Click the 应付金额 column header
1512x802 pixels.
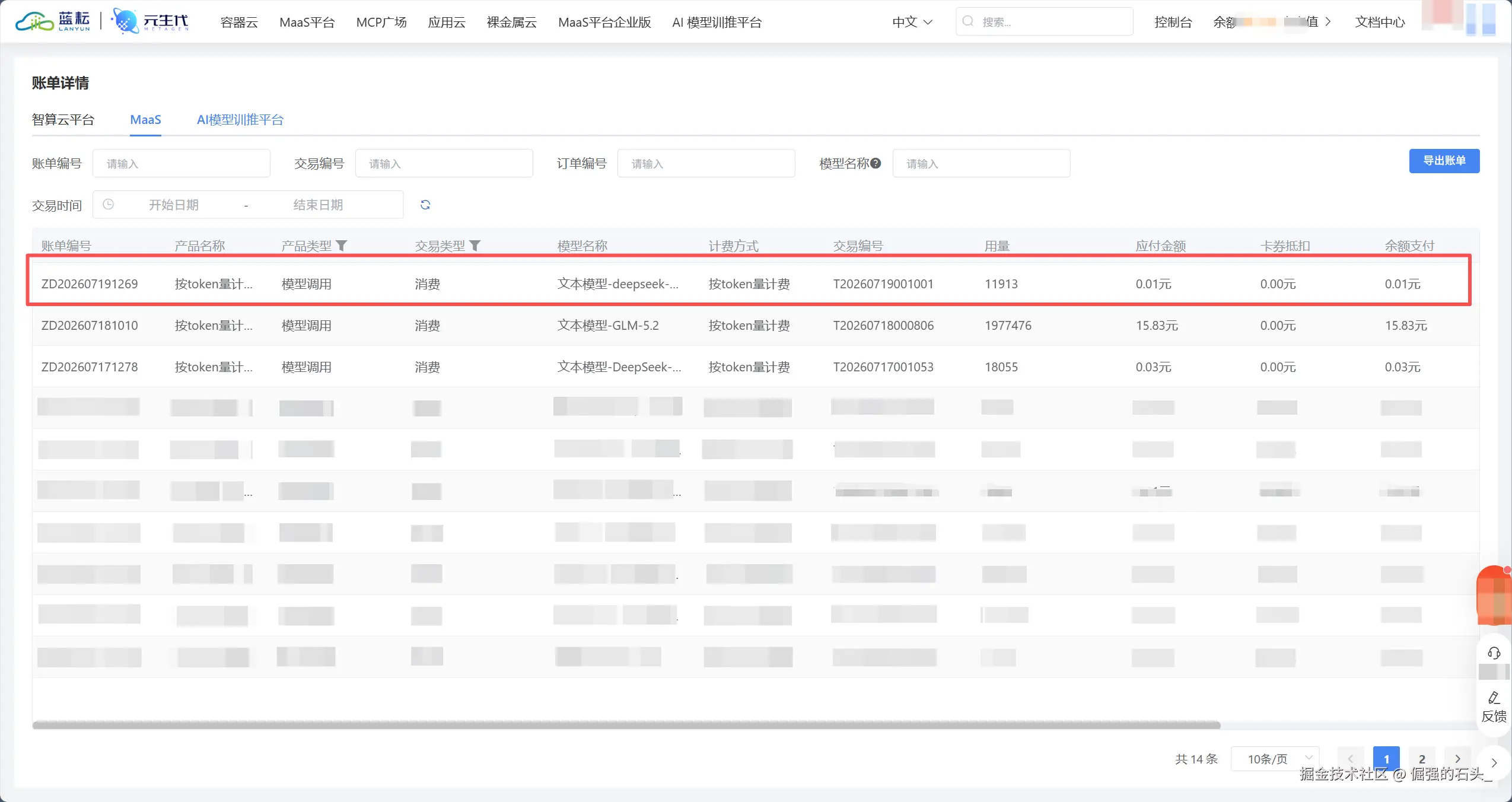(1160, 246)
